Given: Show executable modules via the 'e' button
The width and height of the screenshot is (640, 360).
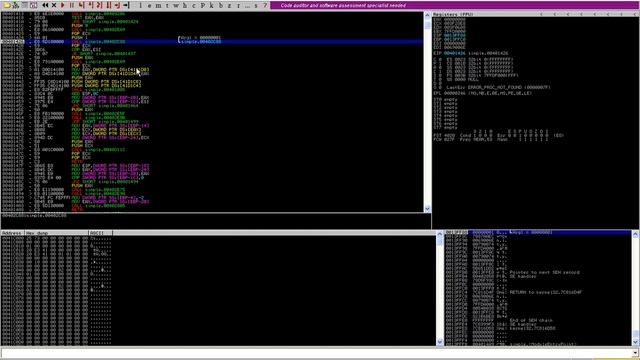Looking at the screenshot, I should 149,5.
